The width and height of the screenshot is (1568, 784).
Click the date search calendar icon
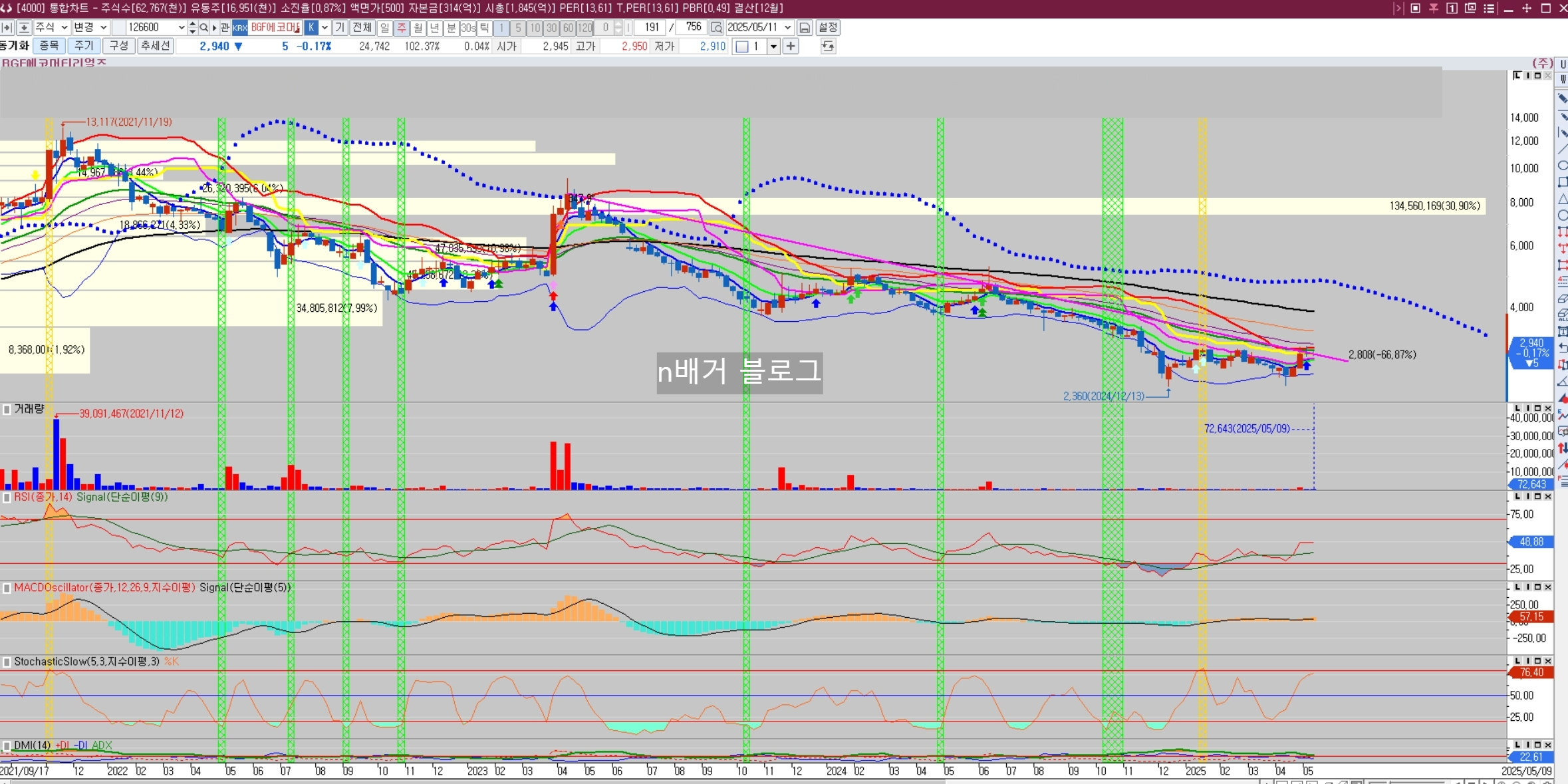point(716,27)
